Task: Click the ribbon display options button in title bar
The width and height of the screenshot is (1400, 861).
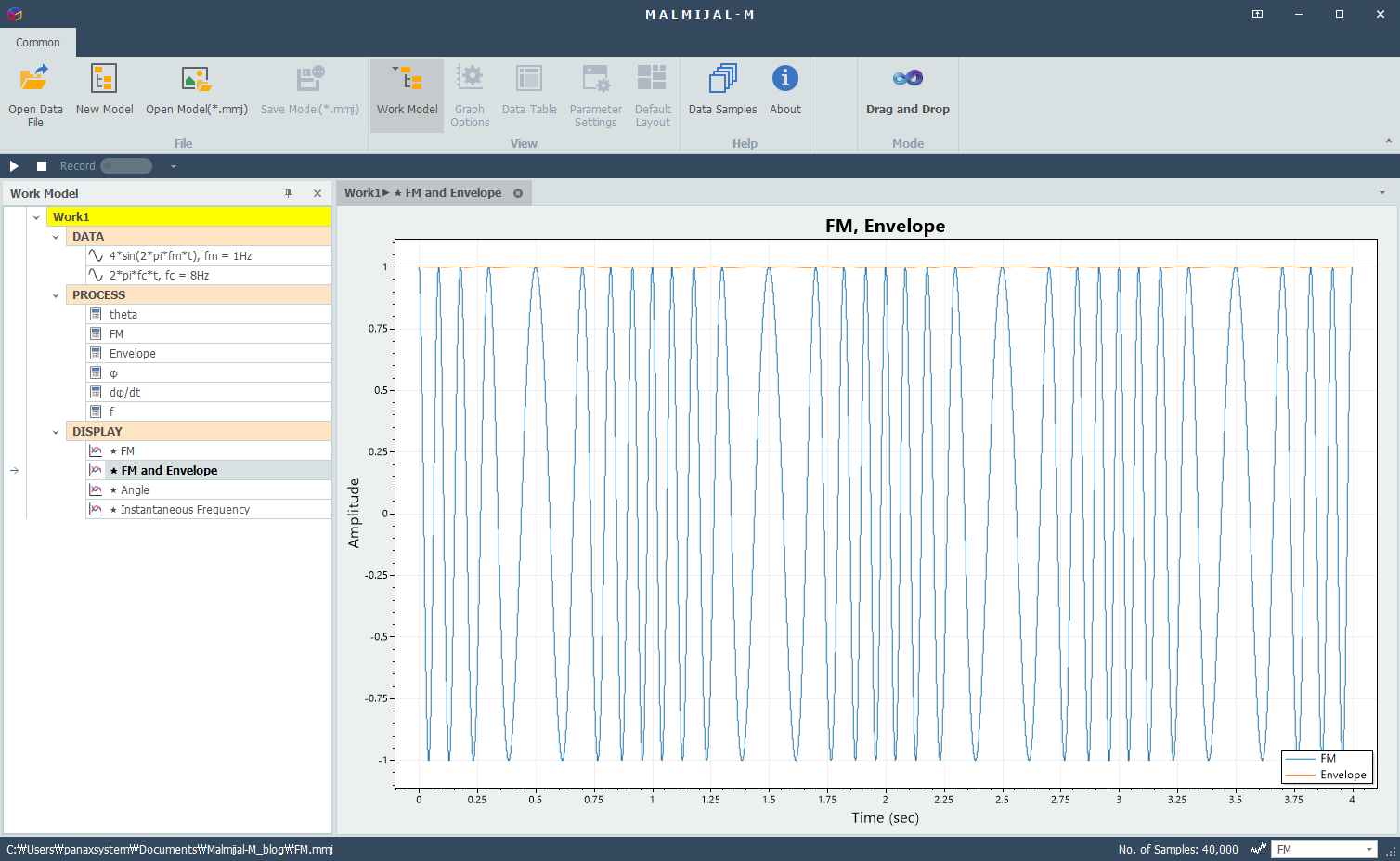Action: 1257,14
